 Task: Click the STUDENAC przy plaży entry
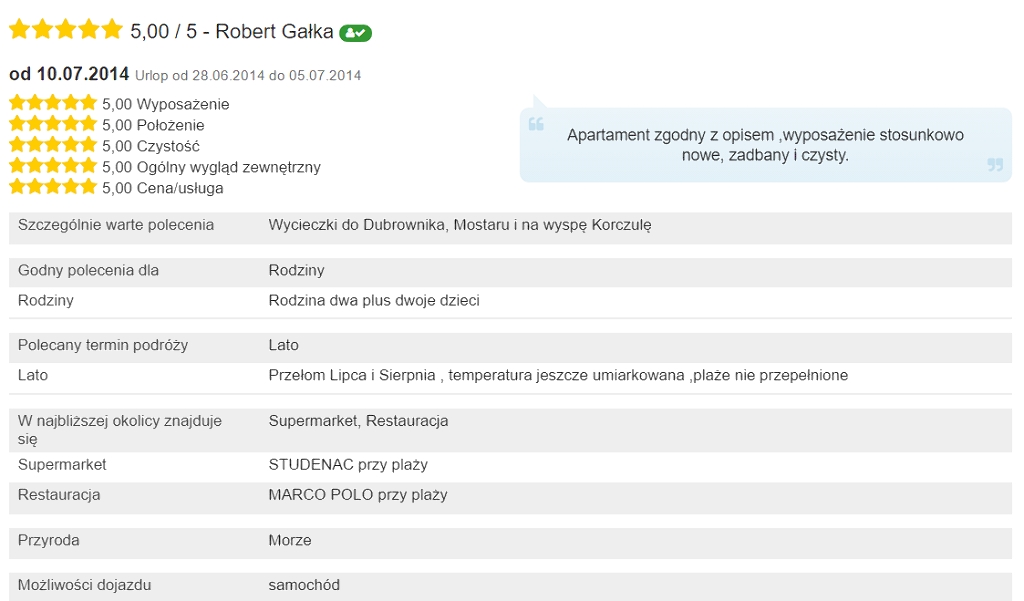pyautogui.click(x=348, y=465)
